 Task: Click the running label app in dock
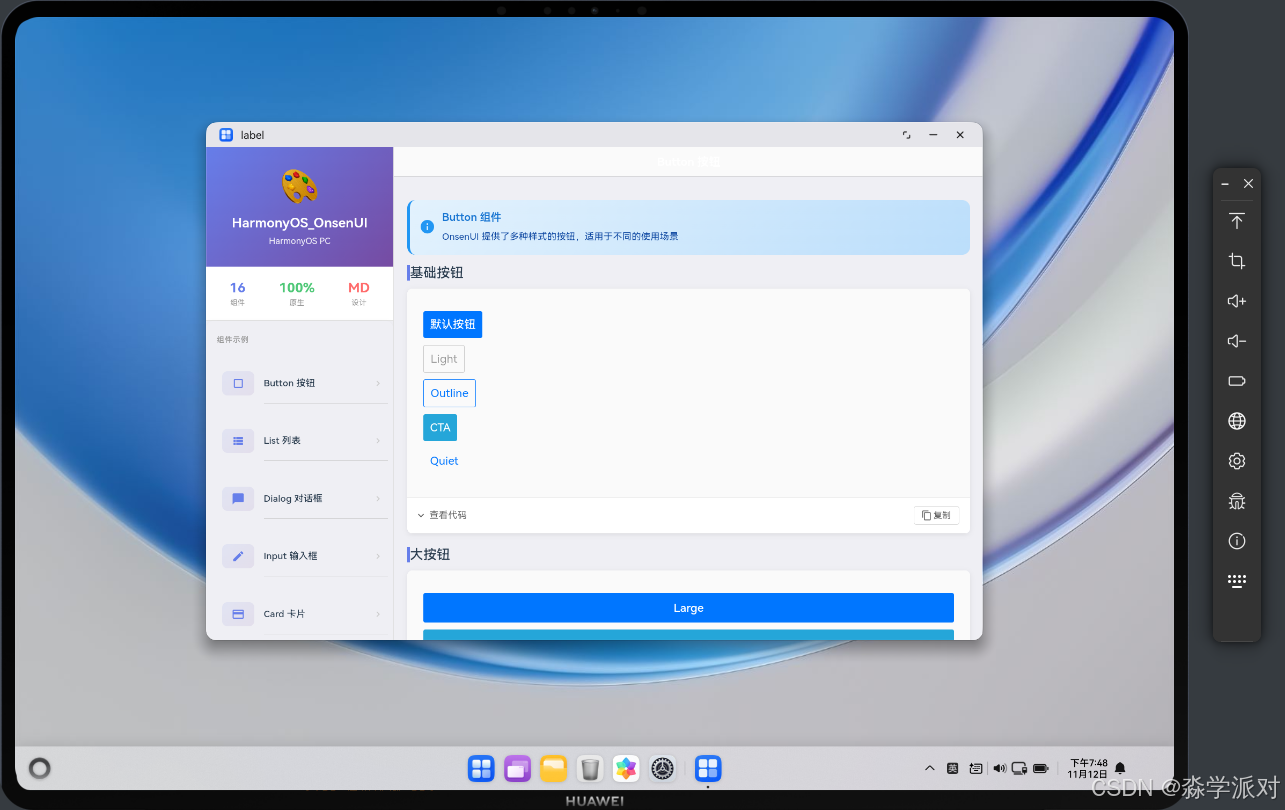click(x=708, y=768)
